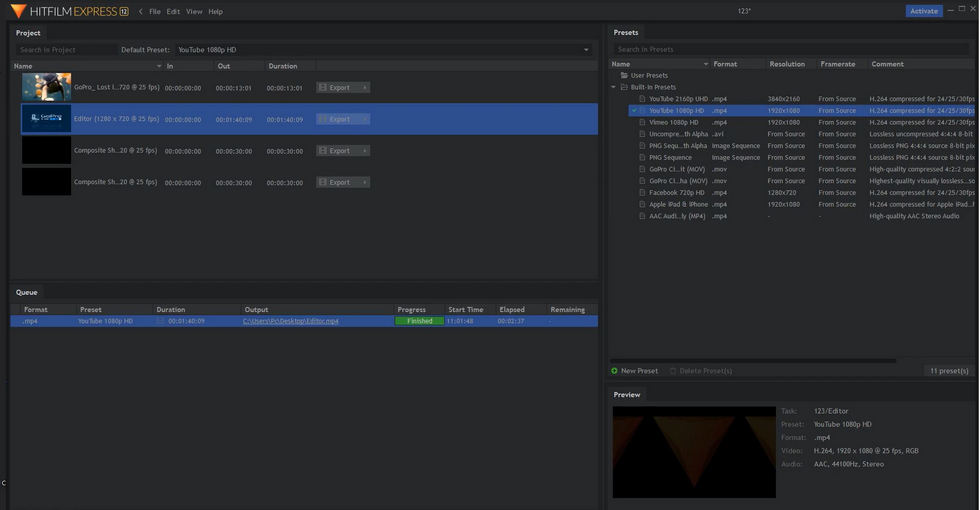Click the small icon before queue duration 00:01:40:09
Image resolution: width=980 pixels, height=510 pixels.
161,321
